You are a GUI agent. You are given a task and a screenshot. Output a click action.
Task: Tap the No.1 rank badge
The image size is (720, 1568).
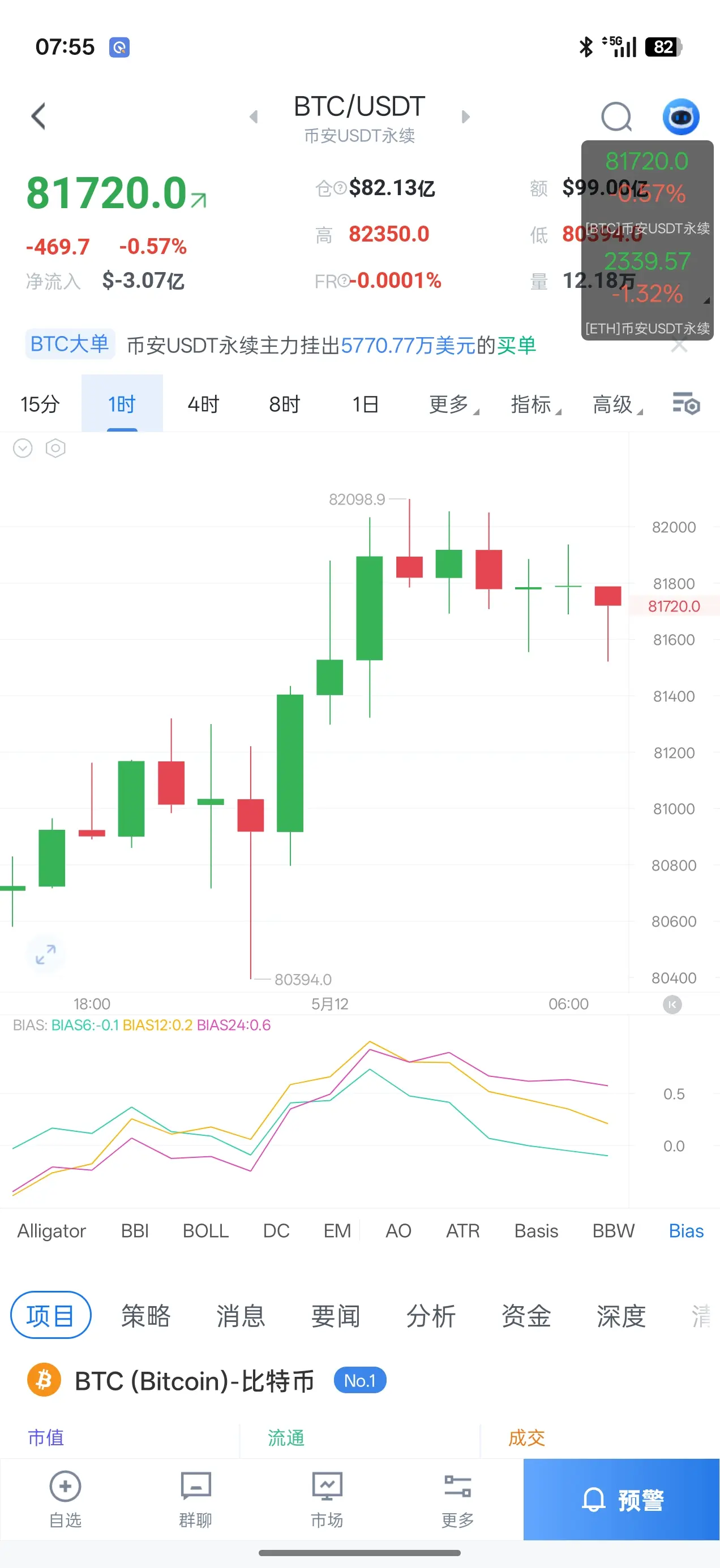tap(360, 1381)
